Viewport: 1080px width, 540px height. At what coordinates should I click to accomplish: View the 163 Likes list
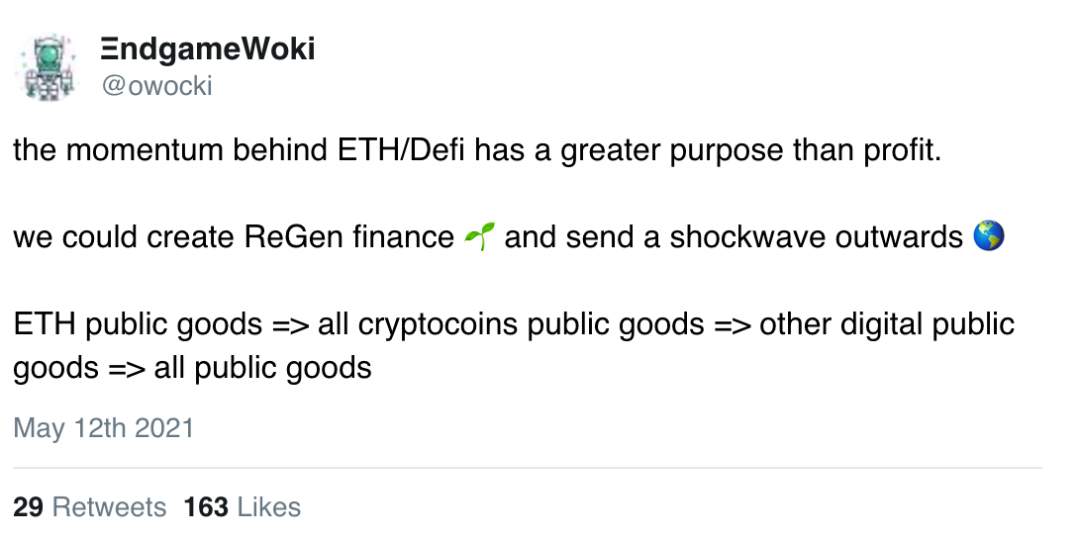click(242, 508)
